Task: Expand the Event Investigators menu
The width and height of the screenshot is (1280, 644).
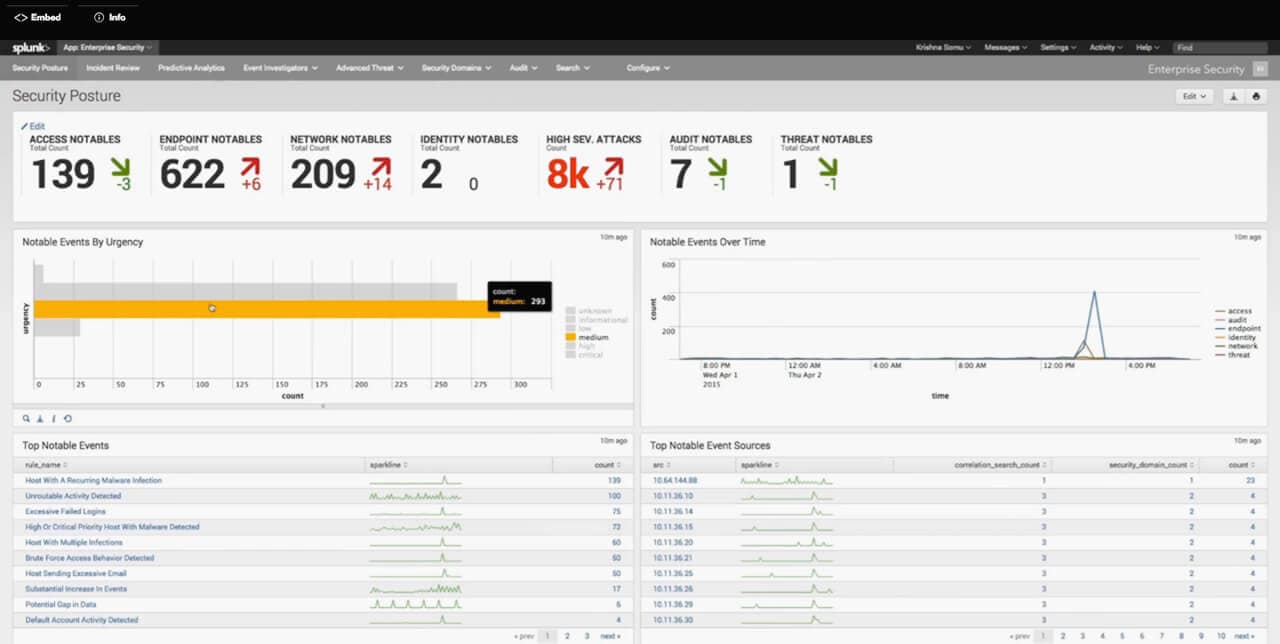Action: pyautogui.click(x=281, y=68)
